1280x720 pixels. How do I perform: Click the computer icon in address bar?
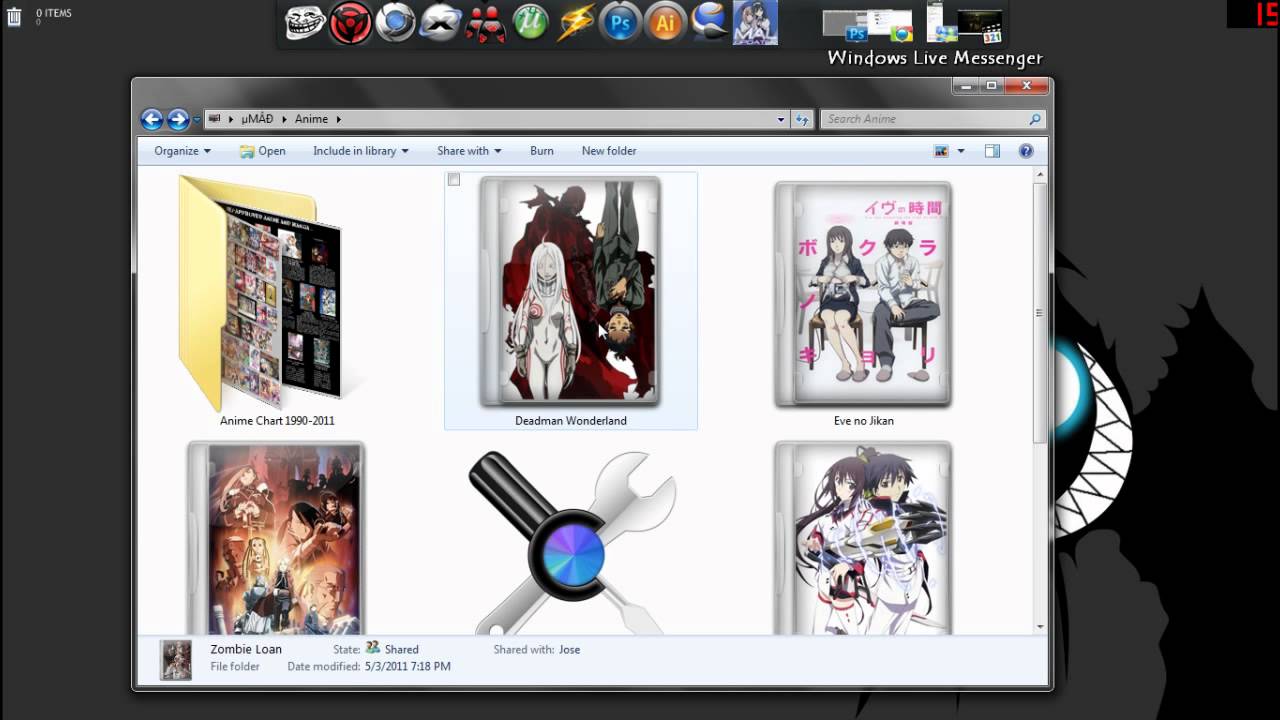coord(214,118)
